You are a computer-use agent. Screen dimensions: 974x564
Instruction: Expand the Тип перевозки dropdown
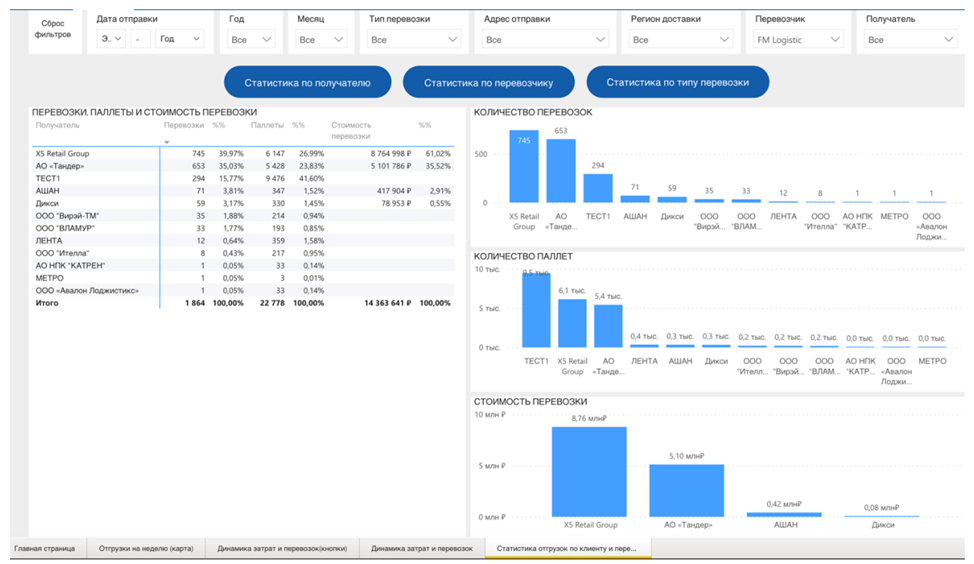(x=413, y=39)
